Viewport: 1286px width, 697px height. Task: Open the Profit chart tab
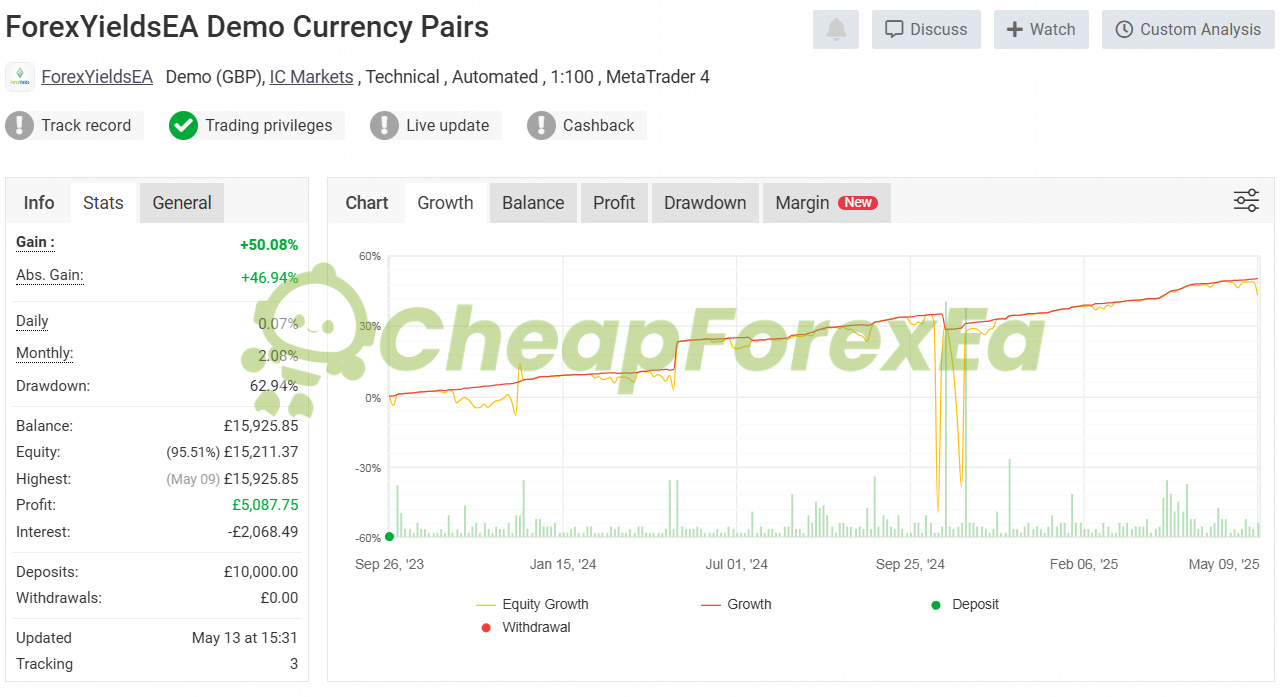tap(614, 203)
